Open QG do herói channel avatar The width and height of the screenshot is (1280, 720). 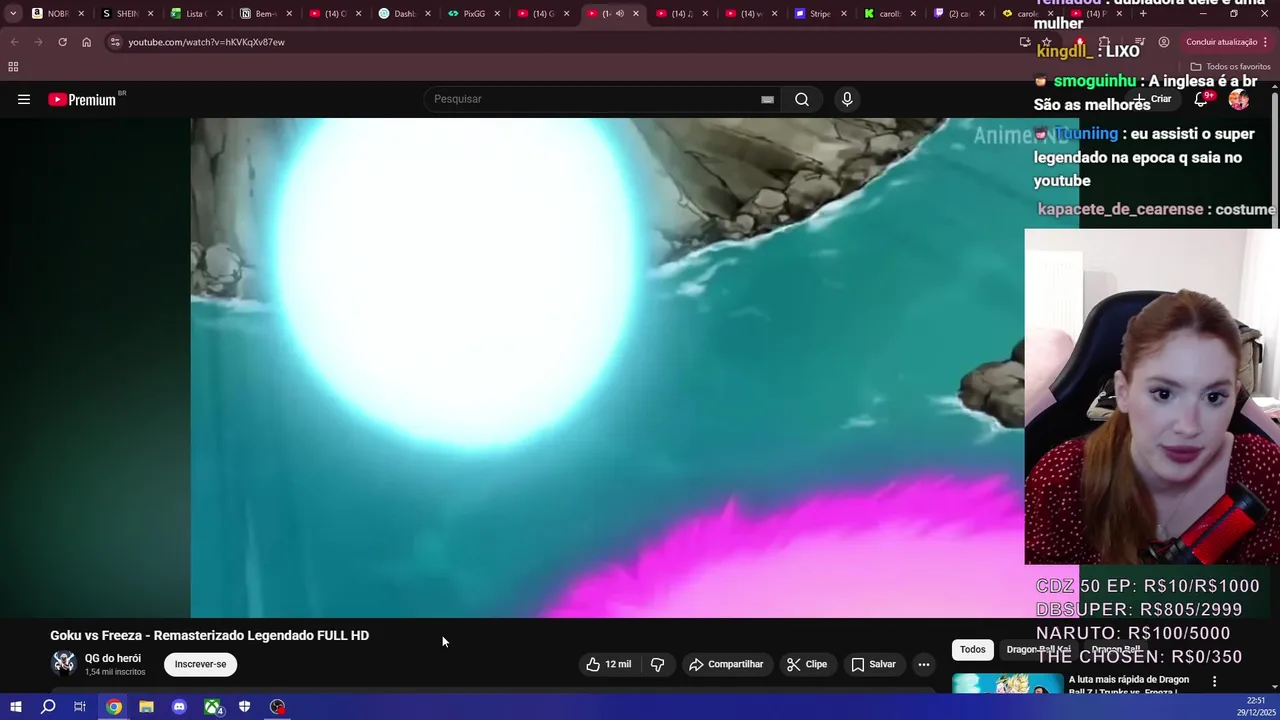(x=64, y=663)
